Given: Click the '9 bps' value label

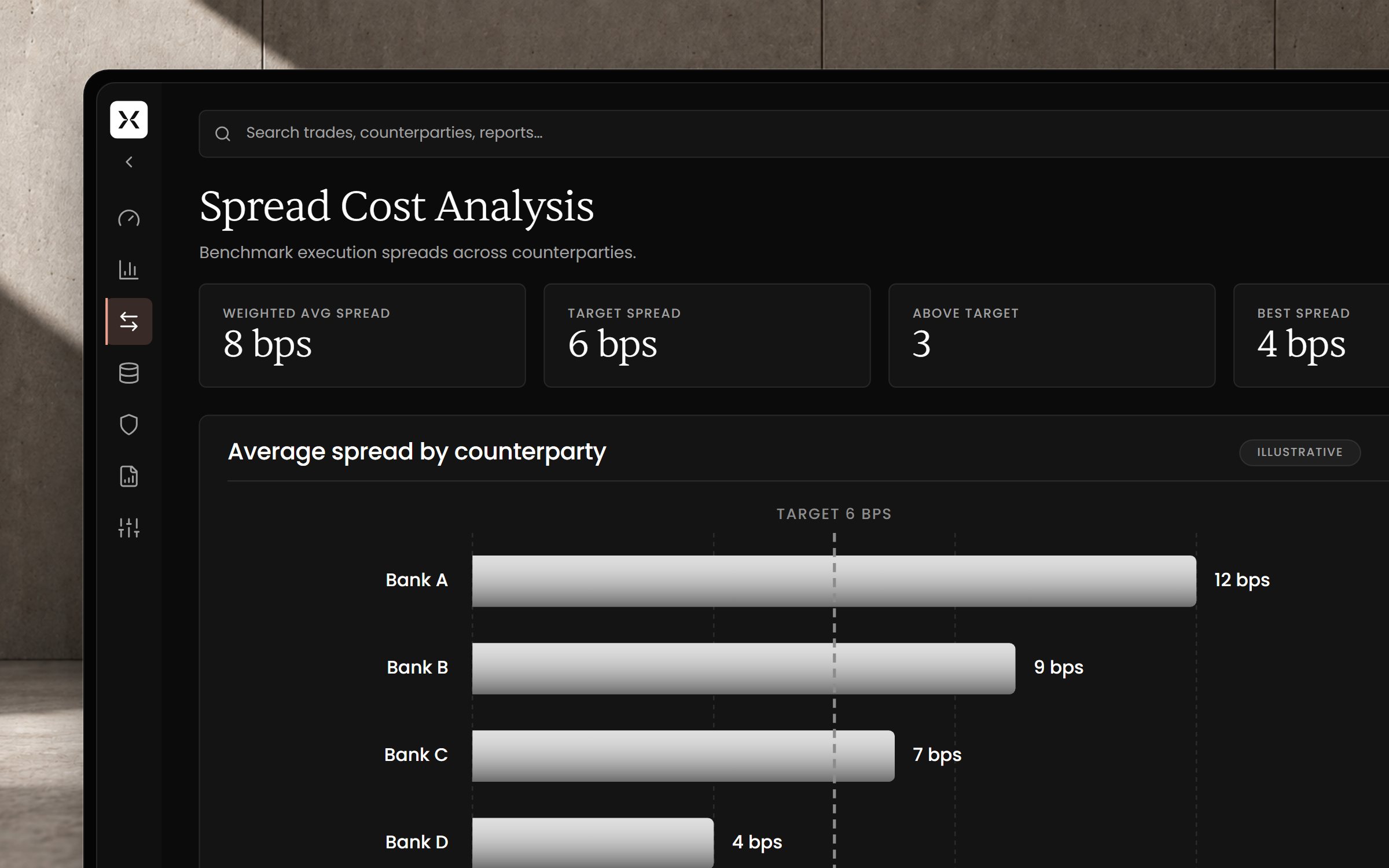Looking at the screenshot, I should (x=1059, y=668).
